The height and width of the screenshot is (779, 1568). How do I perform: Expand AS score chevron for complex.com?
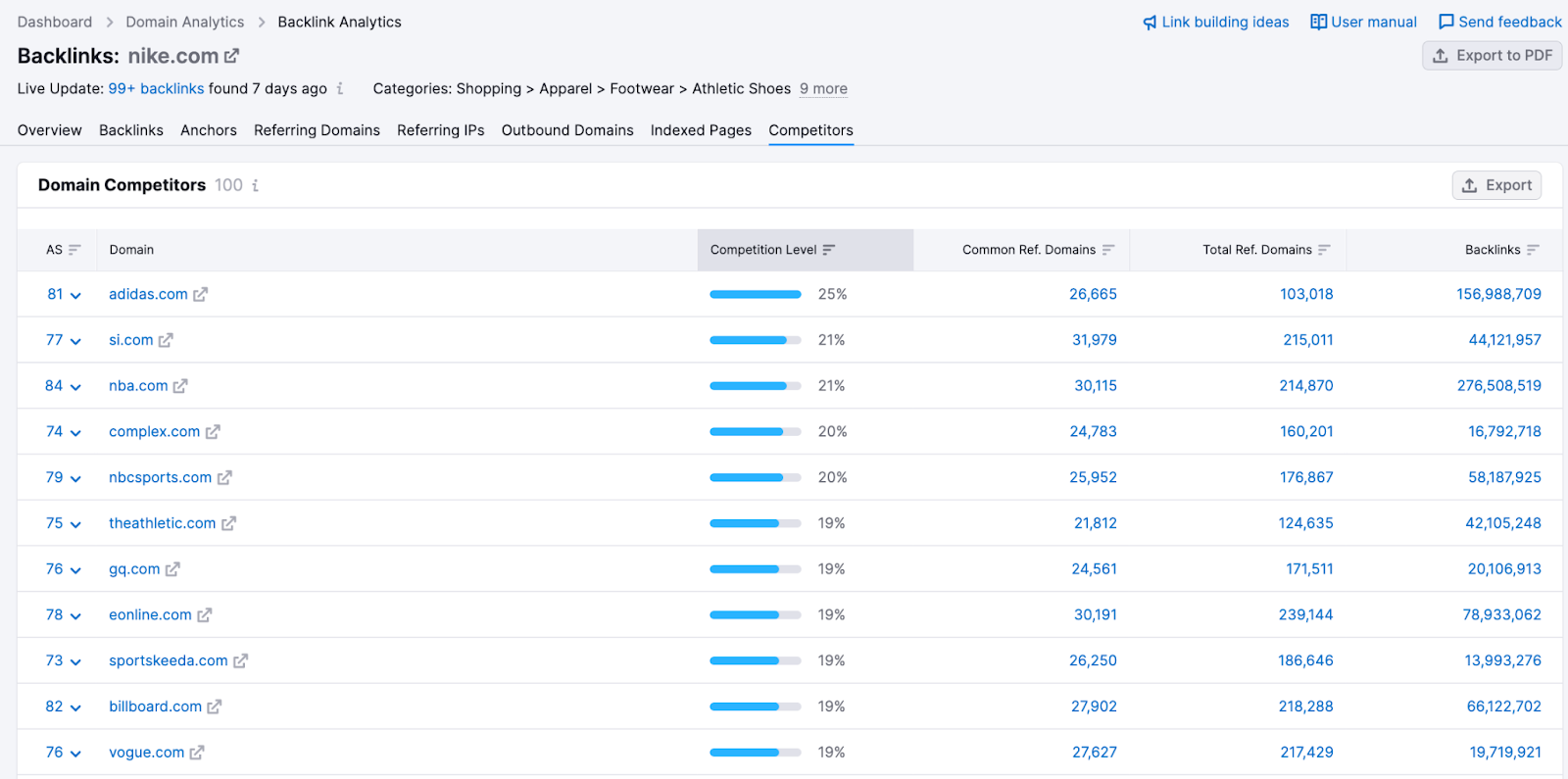coord(75,433)
